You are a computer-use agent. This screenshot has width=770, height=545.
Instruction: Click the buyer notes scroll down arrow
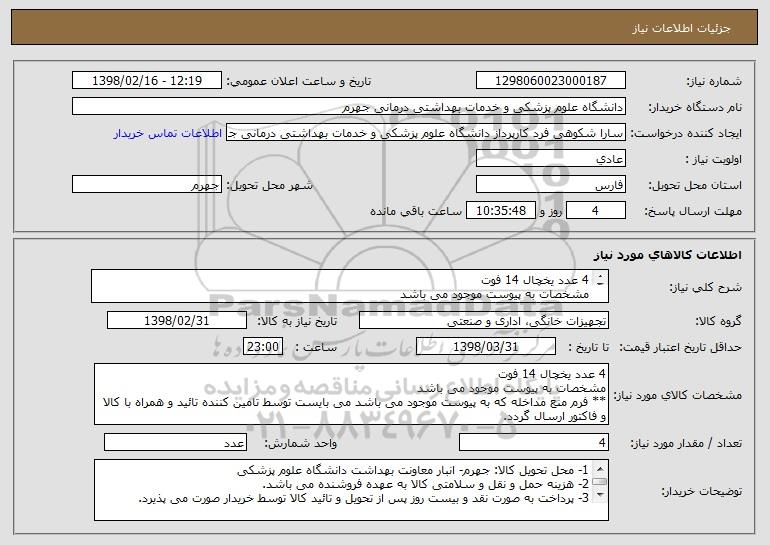point(600,495)
